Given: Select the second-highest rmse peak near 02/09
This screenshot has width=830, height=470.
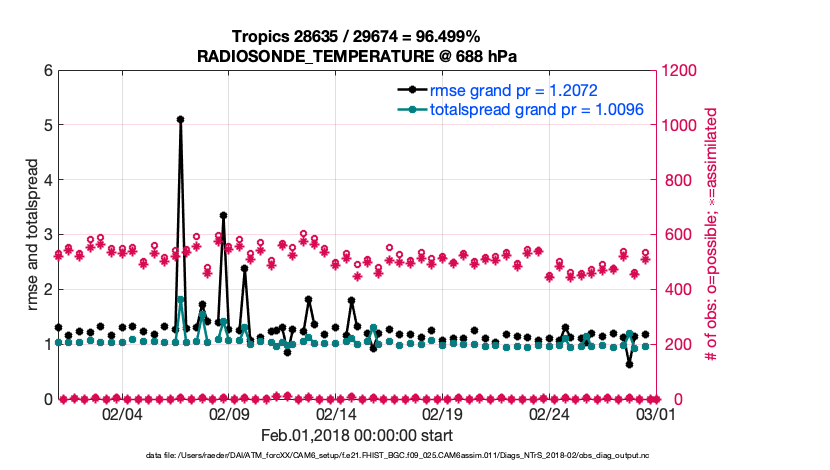Looking at the screenshot, I should coord(223,215).
